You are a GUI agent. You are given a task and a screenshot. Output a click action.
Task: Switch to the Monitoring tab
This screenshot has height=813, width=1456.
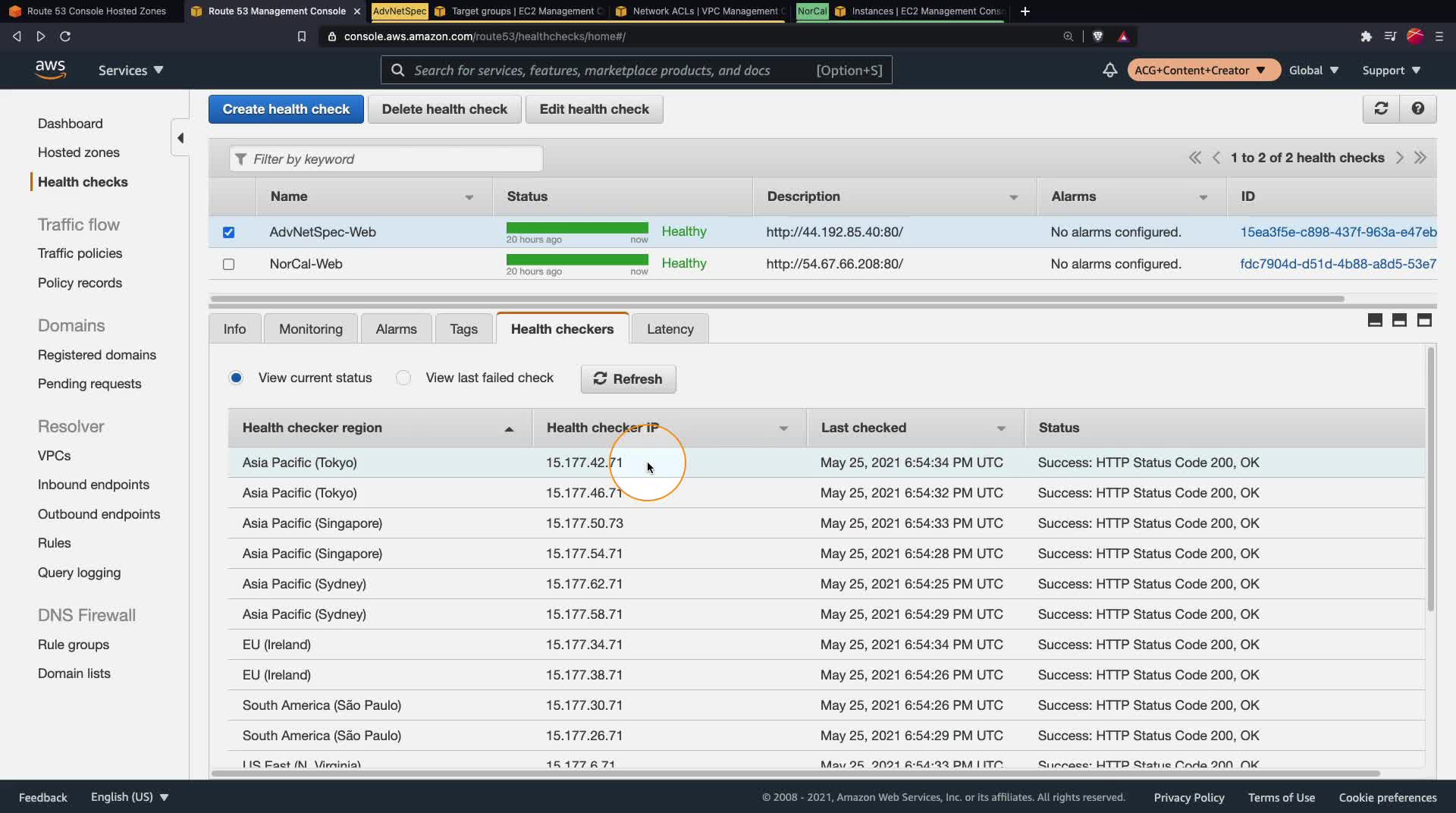pyautogui.click(x=311, y=328)
